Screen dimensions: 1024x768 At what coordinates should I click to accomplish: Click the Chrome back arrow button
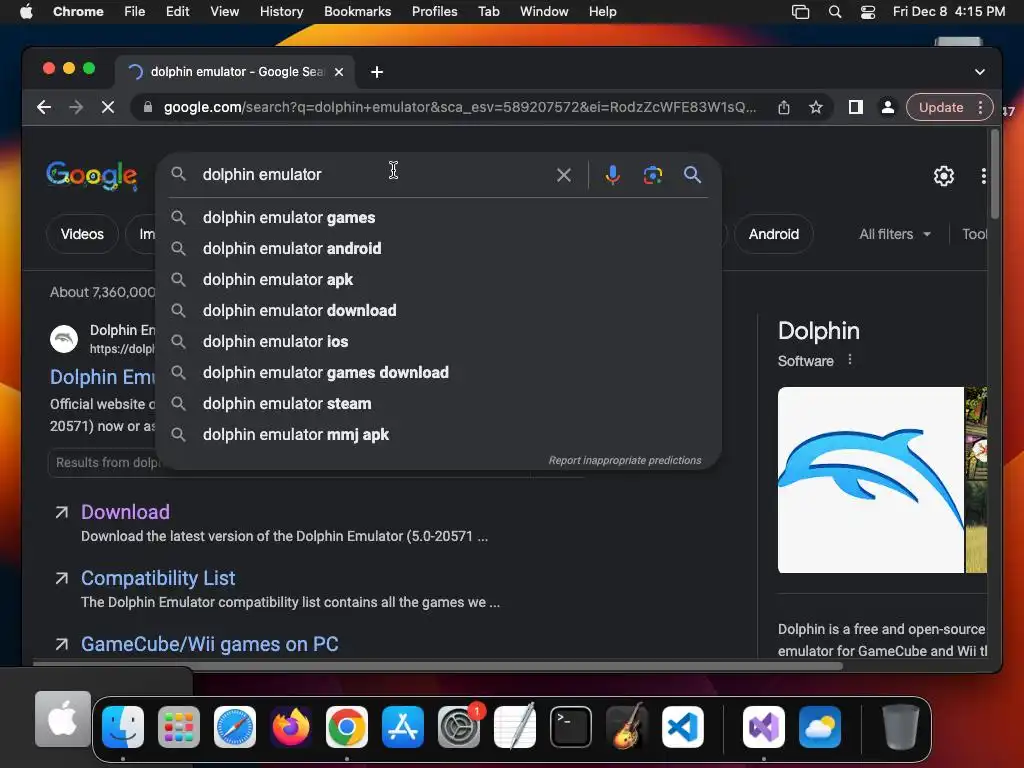point(44,107)
